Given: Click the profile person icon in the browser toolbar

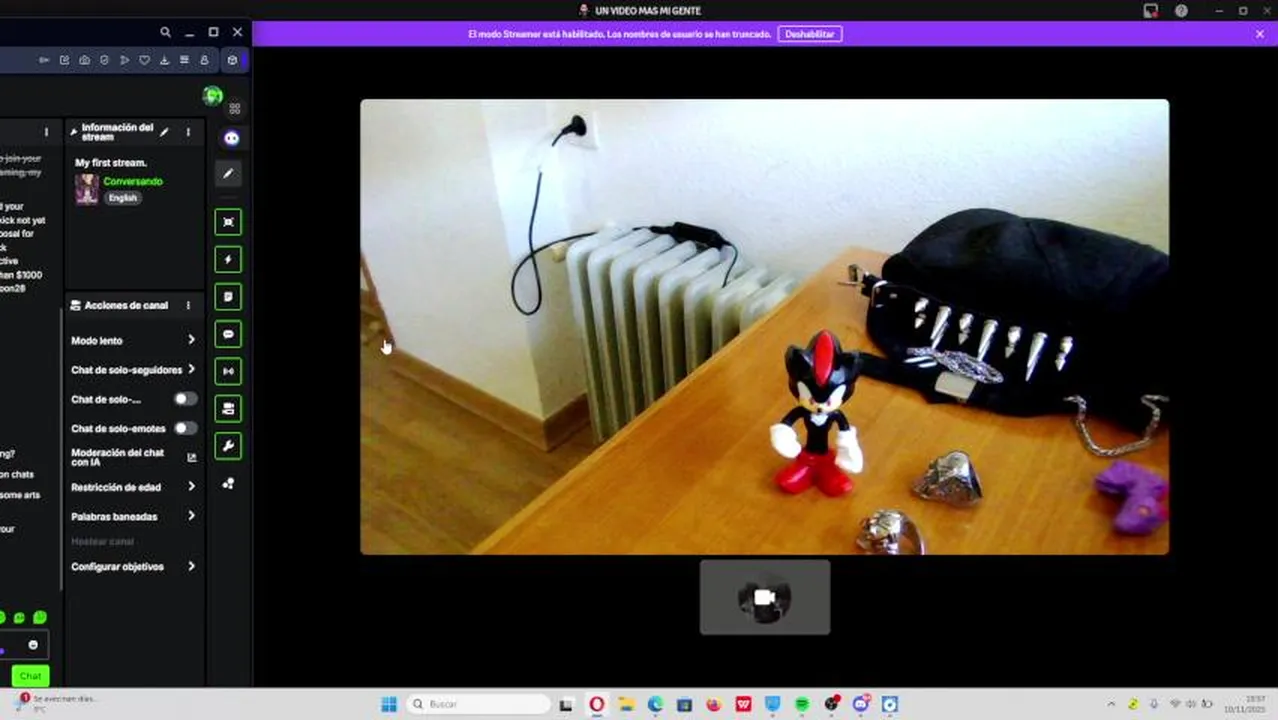Looking at the screenshot, I should tap(204, 60).
